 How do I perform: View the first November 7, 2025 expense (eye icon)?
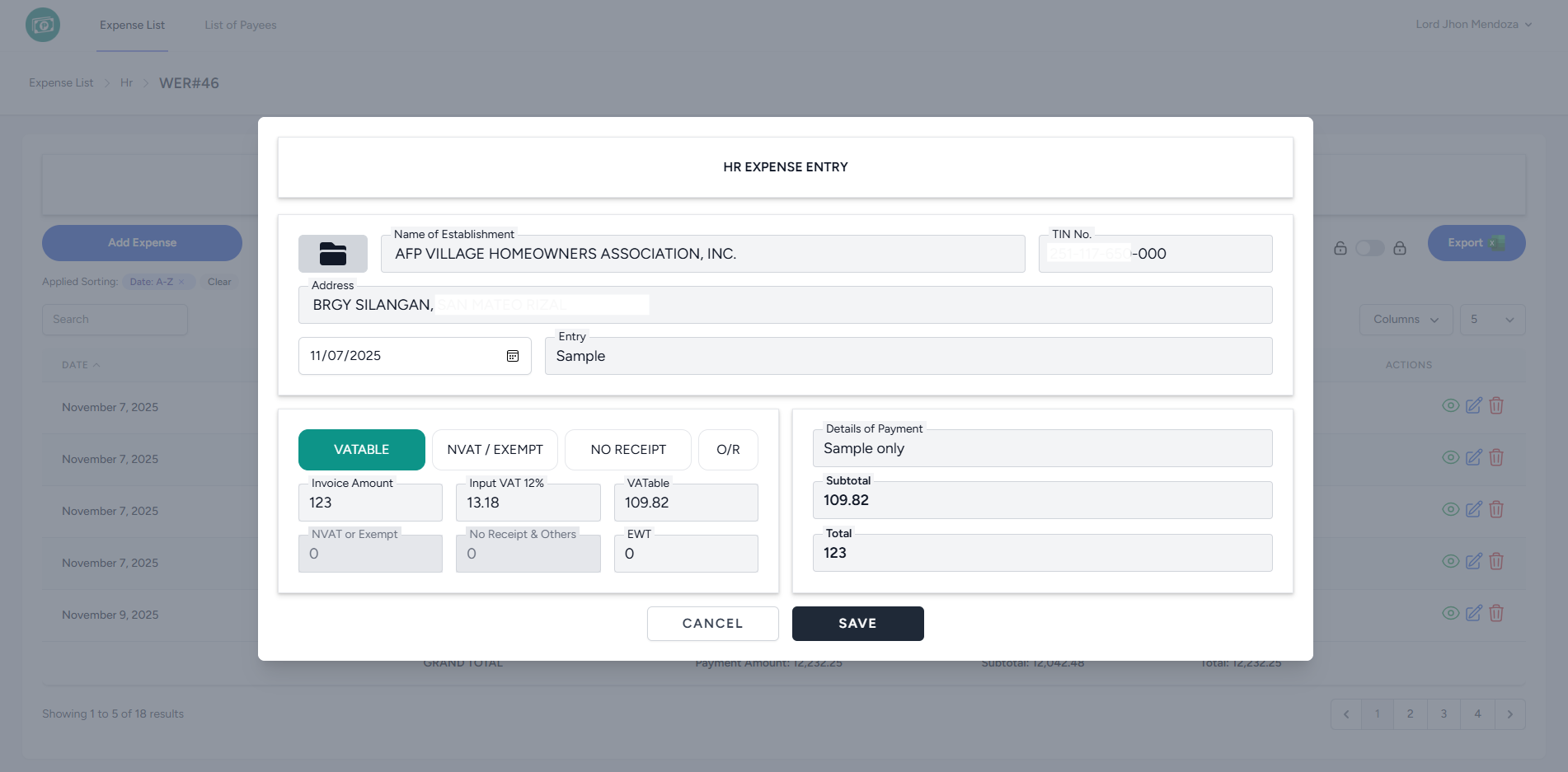click(x=1451, y=405)
